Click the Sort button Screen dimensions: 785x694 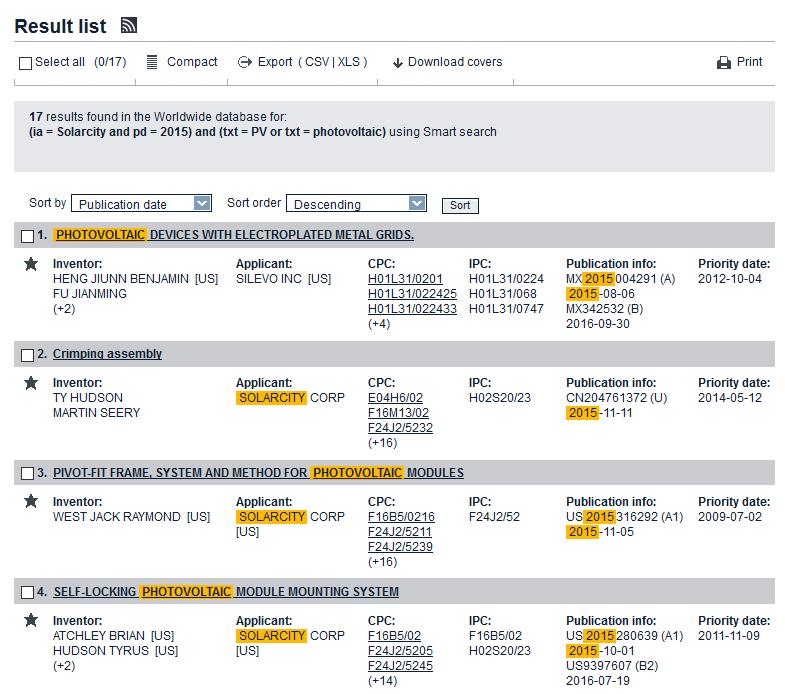(460, 205)
